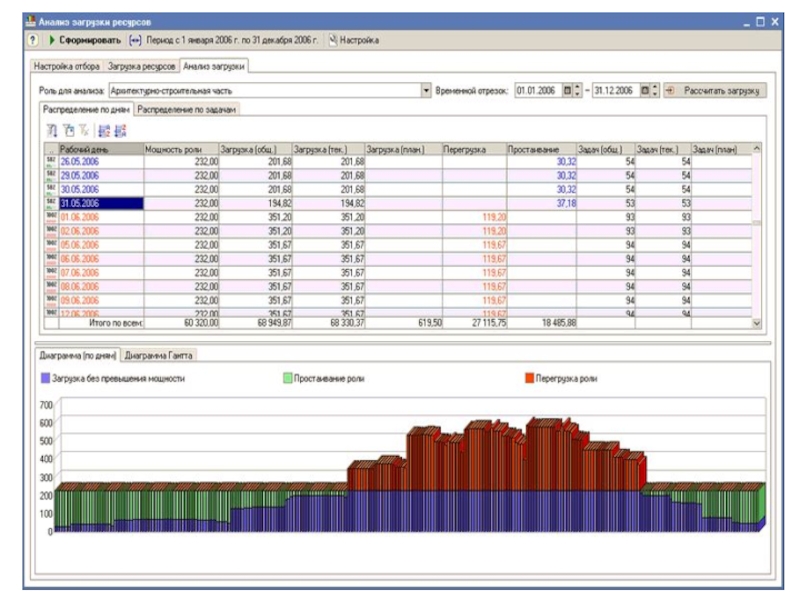Open the Распределение по задачам tab
The width and height of the screenshot is (800, 600).
pos(186,109)
